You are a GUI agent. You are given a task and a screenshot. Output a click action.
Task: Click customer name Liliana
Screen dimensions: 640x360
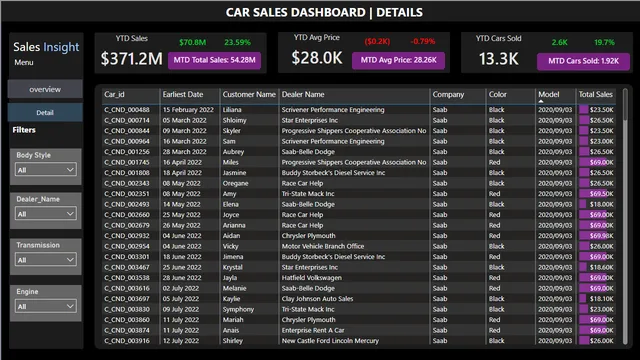pos(232,110)
